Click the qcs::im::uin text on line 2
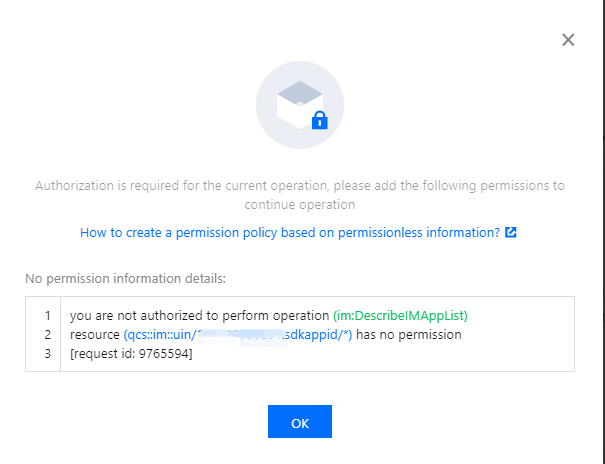605x464 pixels. pos(158,335)
